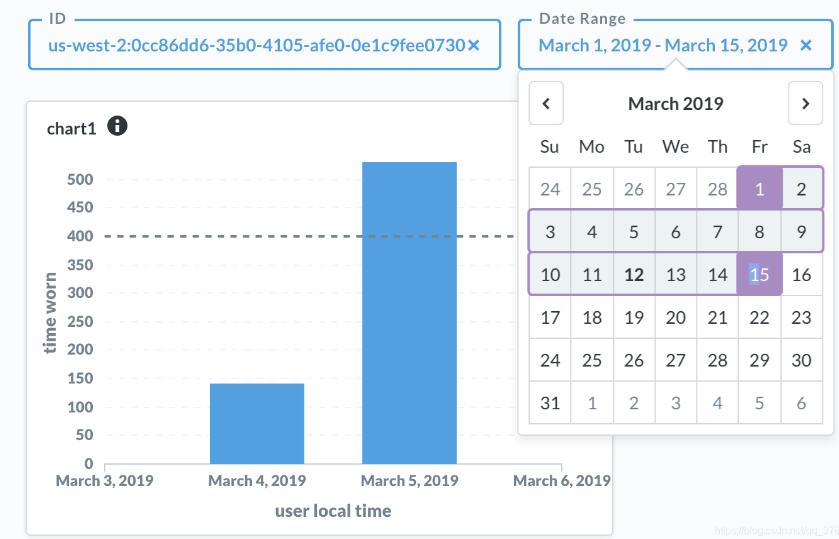839x539 pixels.
Task: Select February 24 from previous month
Action: coord(549,189)
